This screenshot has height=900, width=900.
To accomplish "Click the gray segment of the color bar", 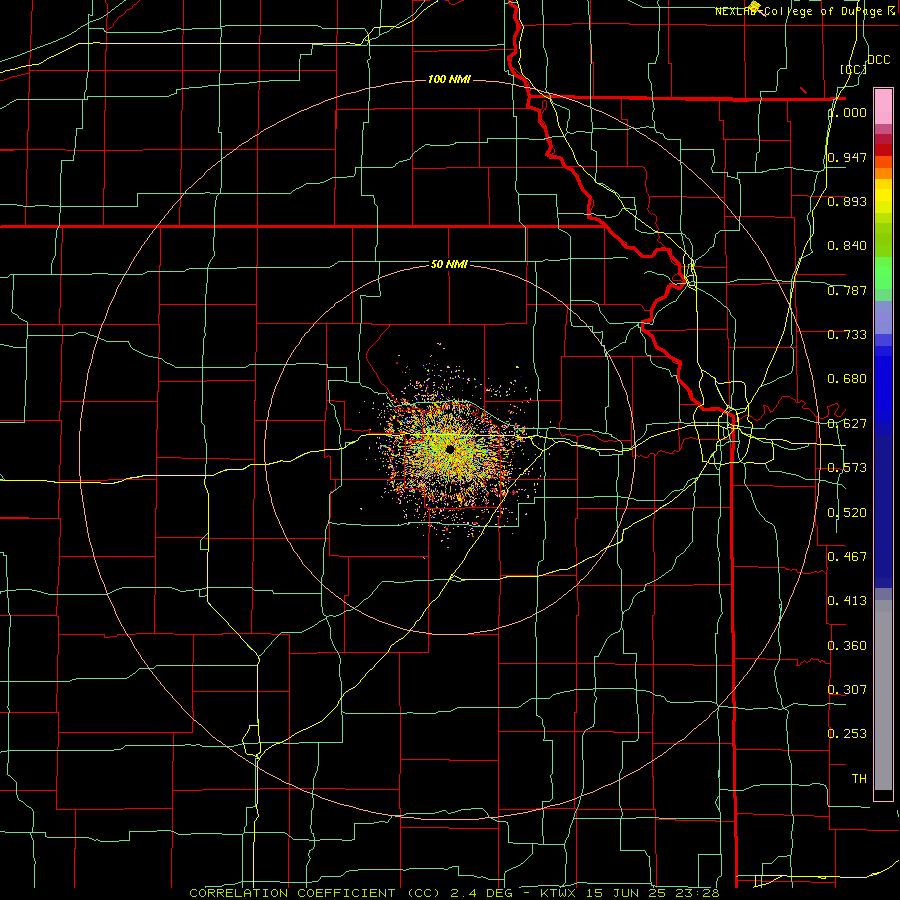I will point(883,695).
